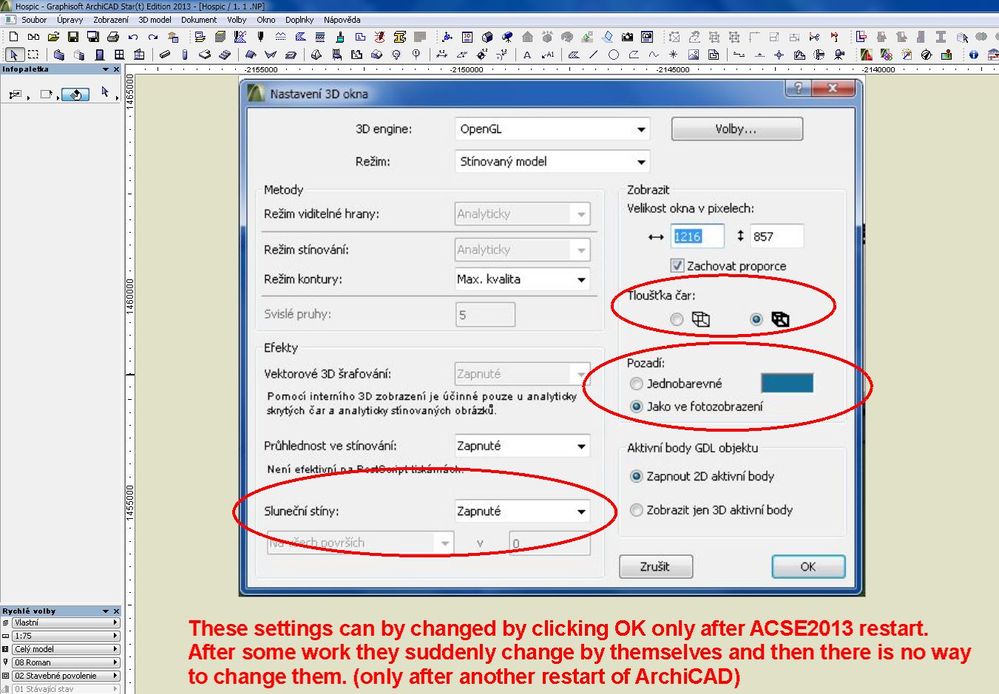
Task: Click the Zrušit button to cancel
Action: [656, 566]
